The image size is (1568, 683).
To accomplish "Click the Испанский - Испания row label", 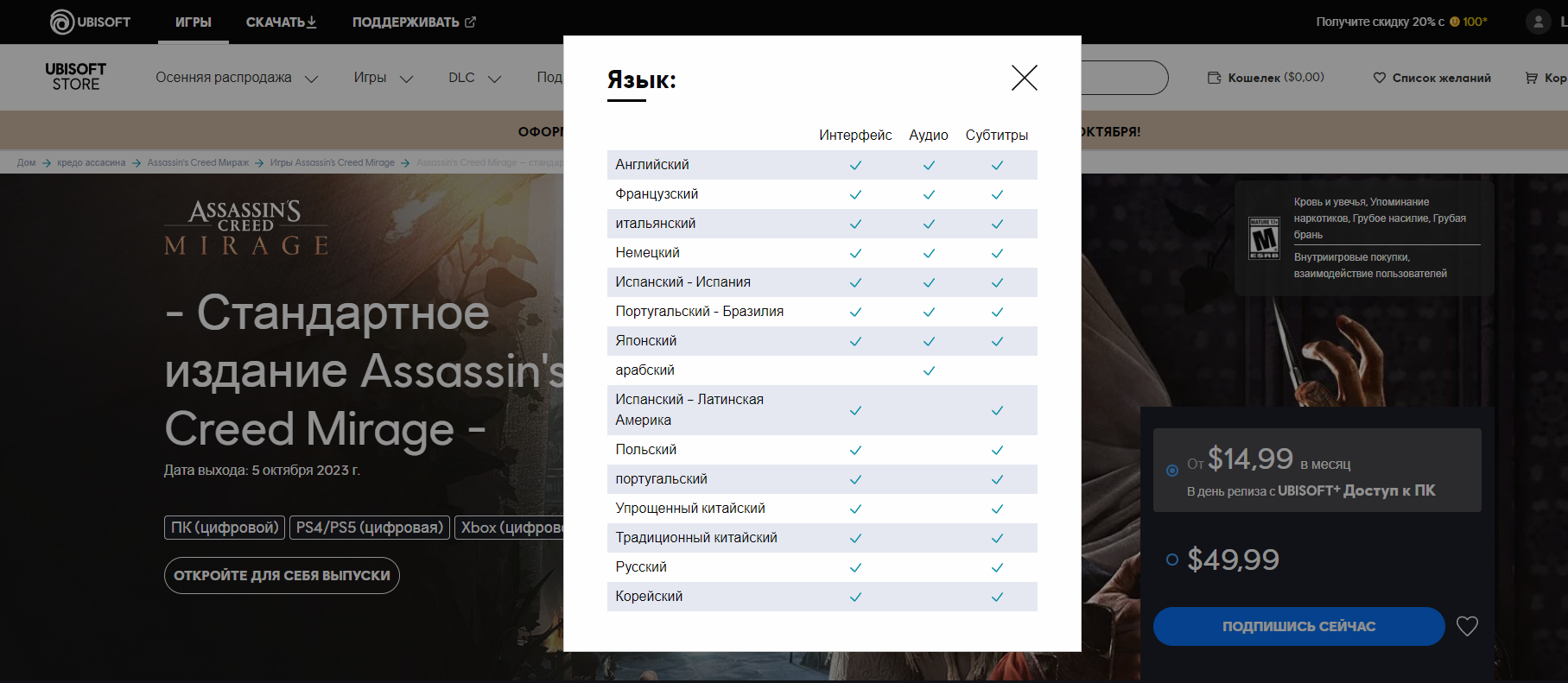I will click(x=682, y=282).
